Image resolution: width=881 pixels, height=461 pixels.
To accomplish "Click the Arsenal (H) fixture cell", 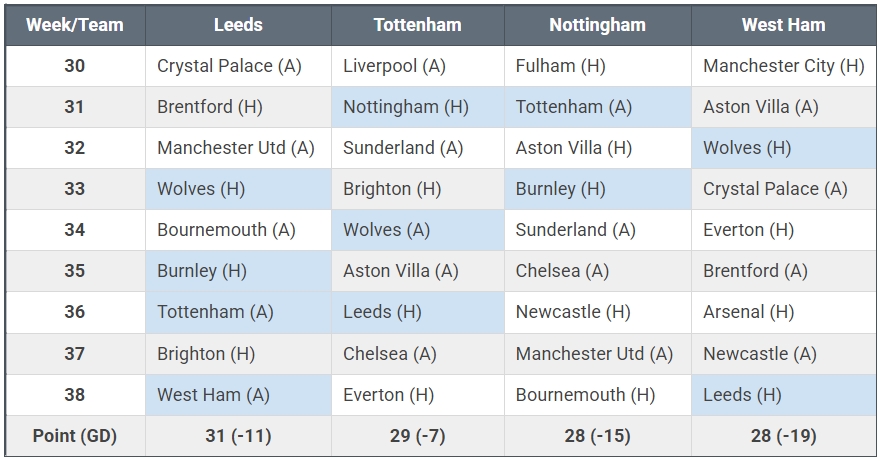I will [x=748, y=312].
